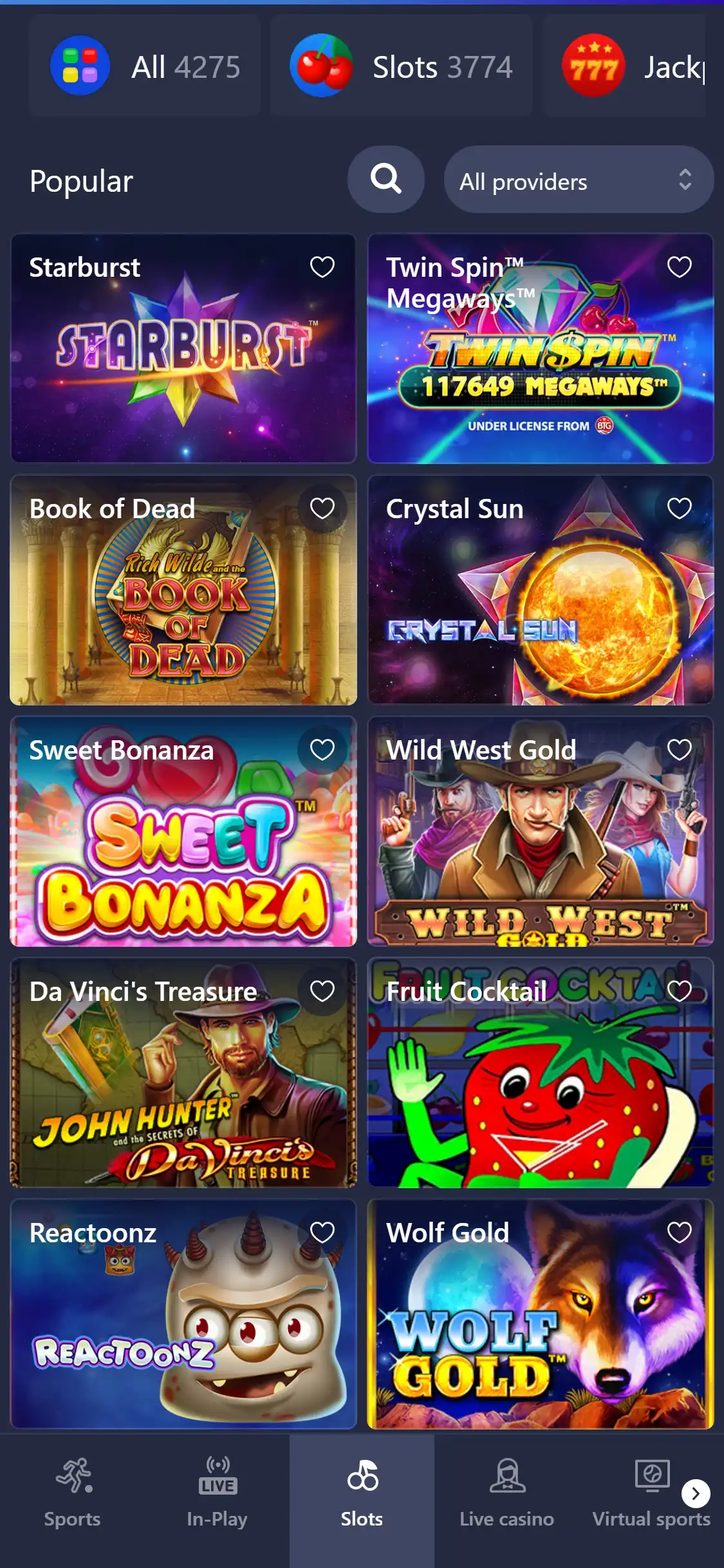Select the 777 Jackpot category icon
The width and height of the screenshot is (724, 1568).
pyautogui.click(x=593, y=66)
